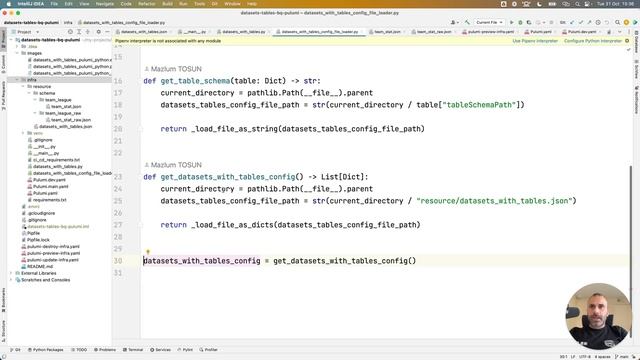The height and width of the screenshot is (360, 640).
Task: Switch to Pulumi.dev.yaml editor tab
Action: click(582, 32)
